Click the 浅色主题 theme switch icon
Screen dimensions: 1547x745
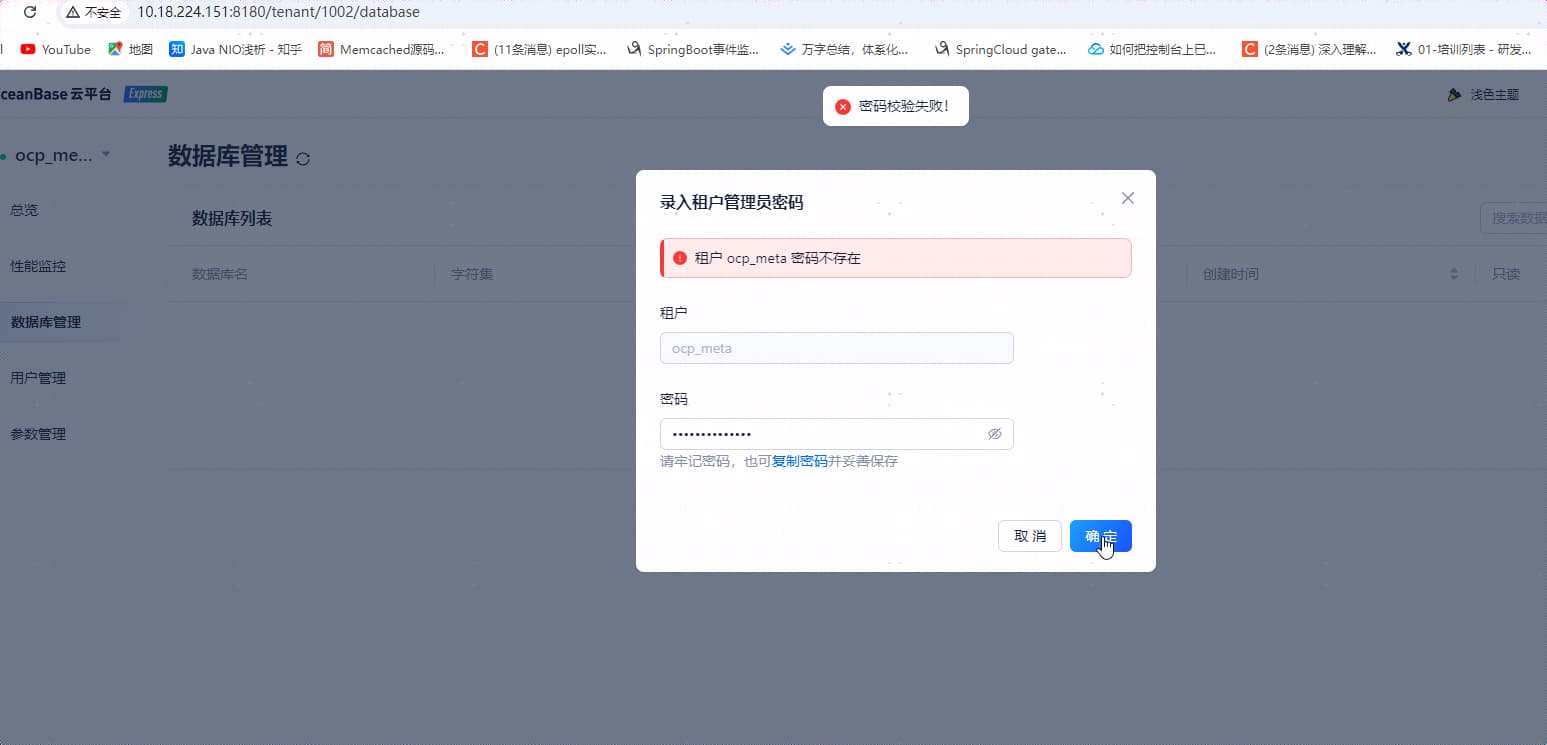1454,95
